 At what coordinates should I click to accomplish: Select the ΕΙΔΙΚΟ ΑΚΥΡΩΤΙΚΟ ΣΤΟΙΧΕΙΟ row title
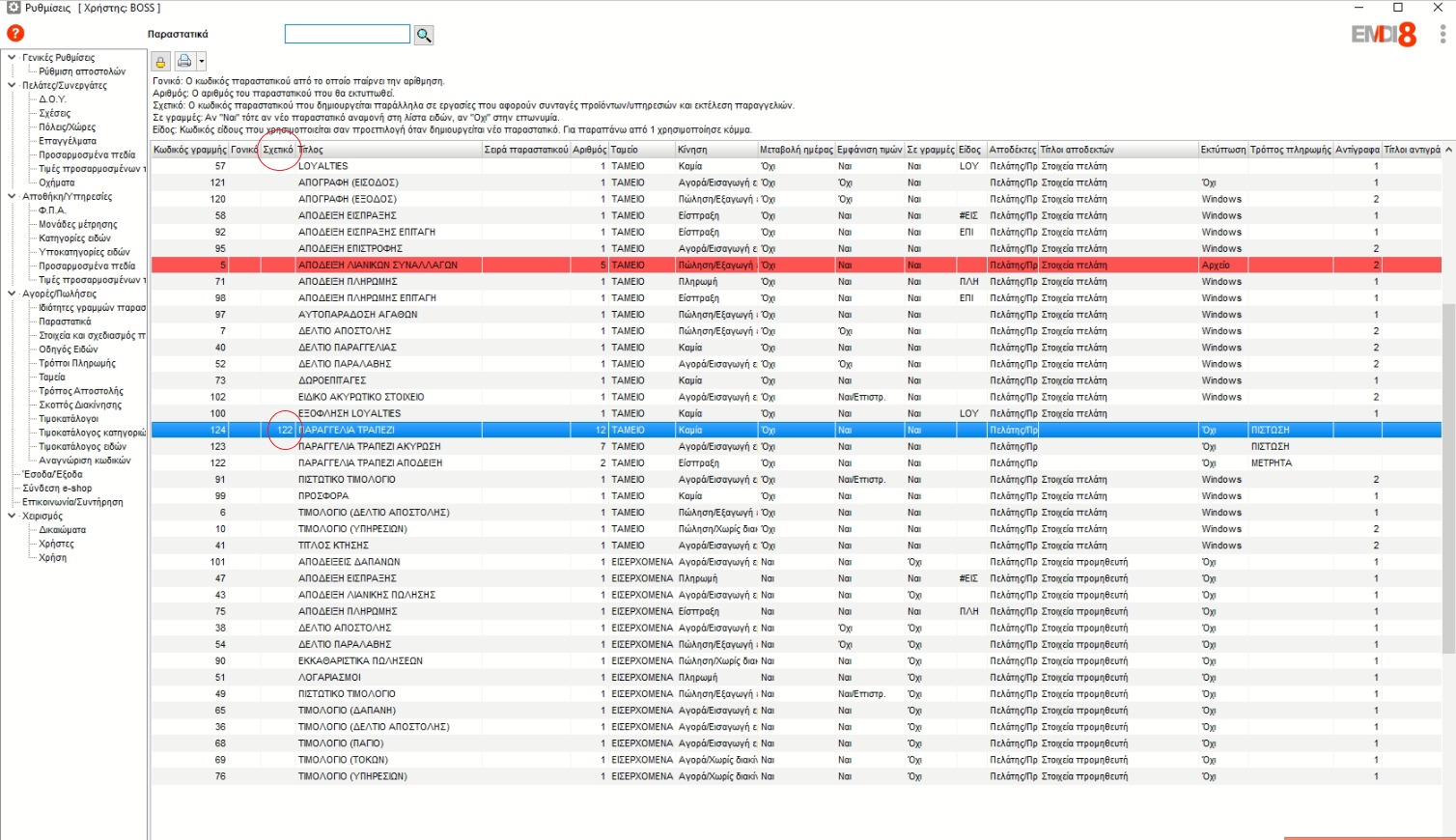click(361, 397)
